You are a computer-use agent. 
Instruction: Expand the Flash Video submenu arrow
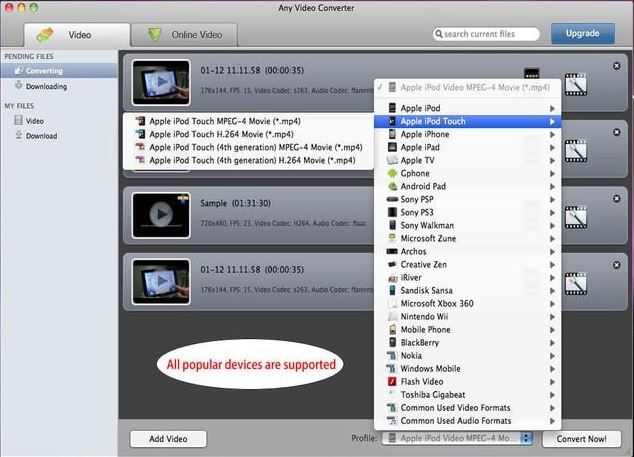pyautogui.click(x=552, y=382)
